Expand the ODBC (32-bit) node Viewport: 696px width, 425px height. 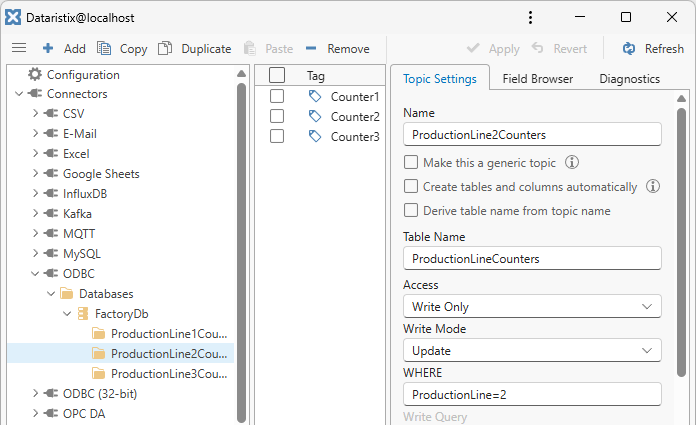(x=36, y=393)
